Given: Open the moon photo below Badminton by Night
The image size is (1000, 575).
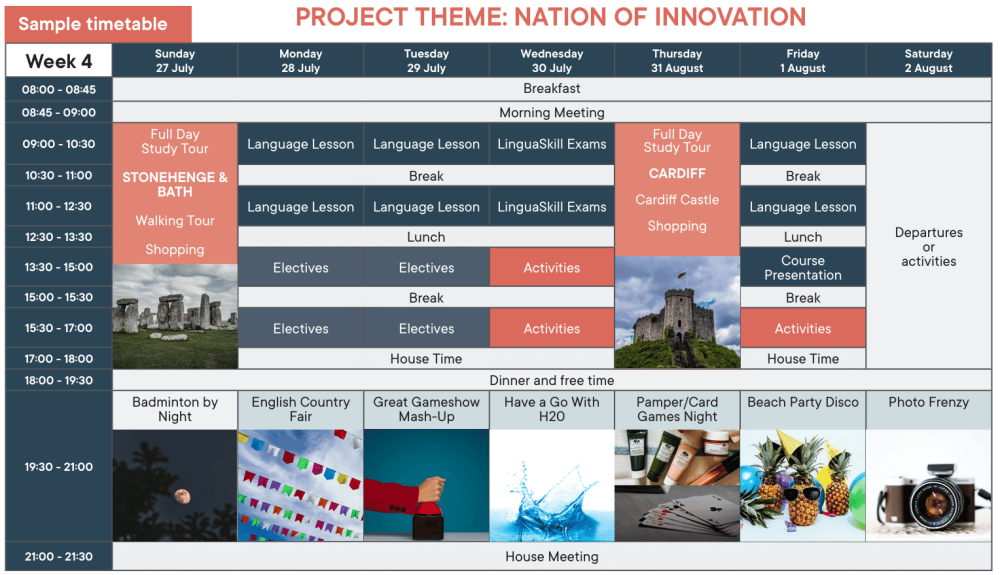Looking at the screenshot, I should pos(175,485).
